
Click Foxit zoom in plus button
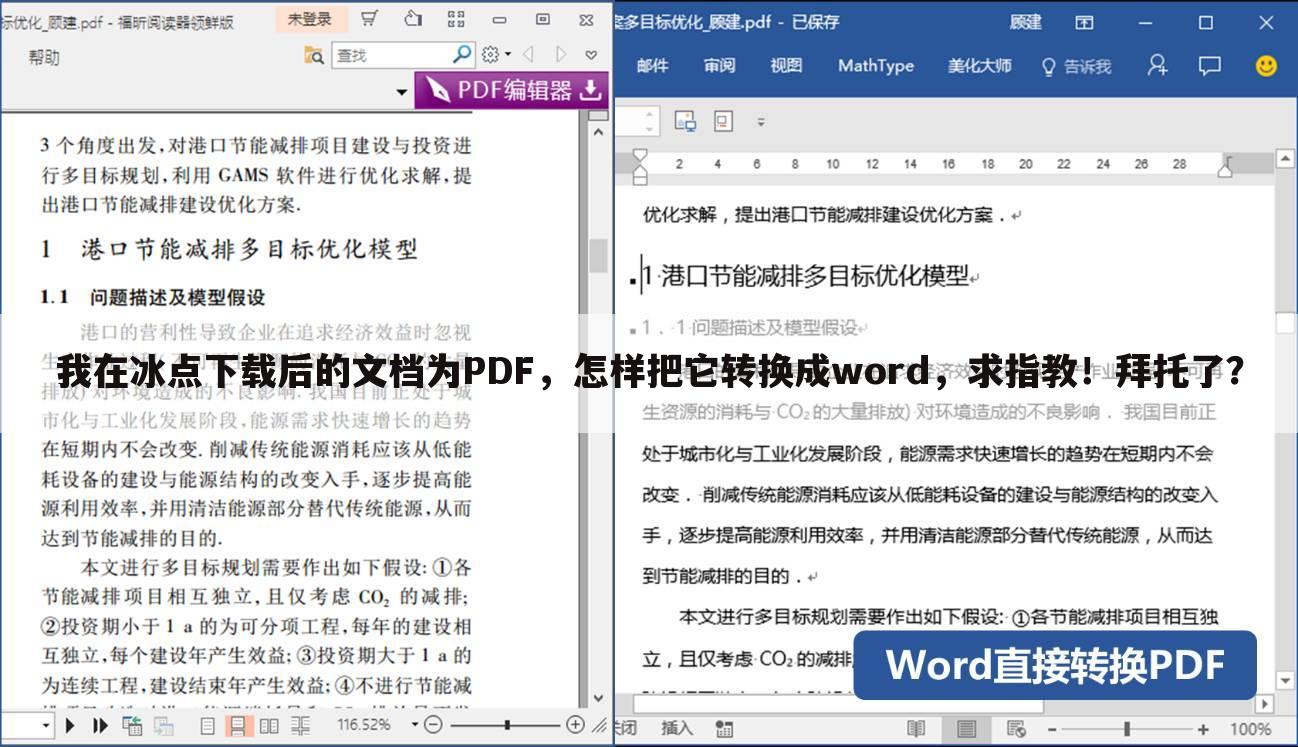pos(575,725)
